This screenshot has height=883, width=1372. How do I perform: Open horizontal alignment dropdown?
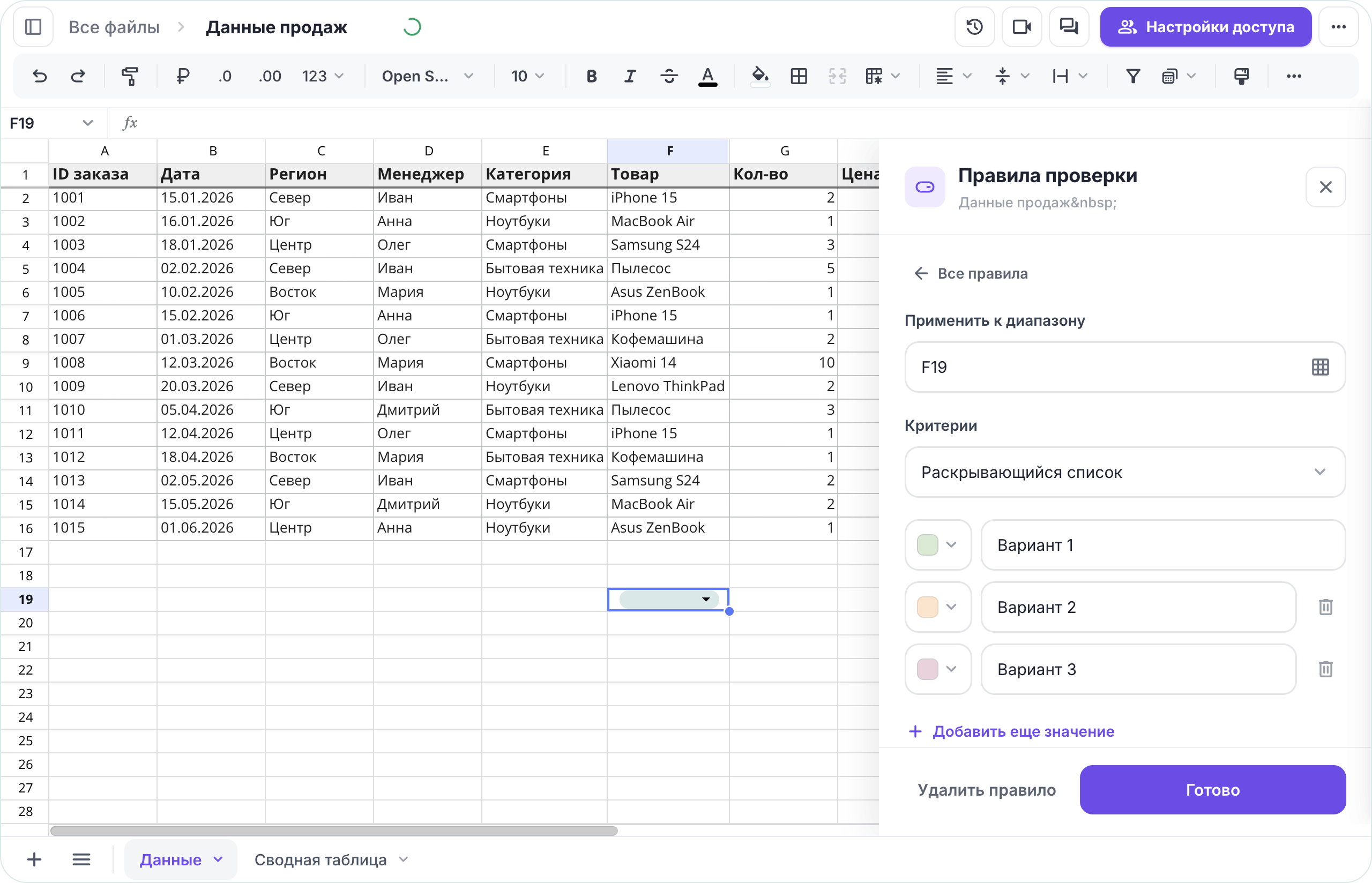(953, 76)
